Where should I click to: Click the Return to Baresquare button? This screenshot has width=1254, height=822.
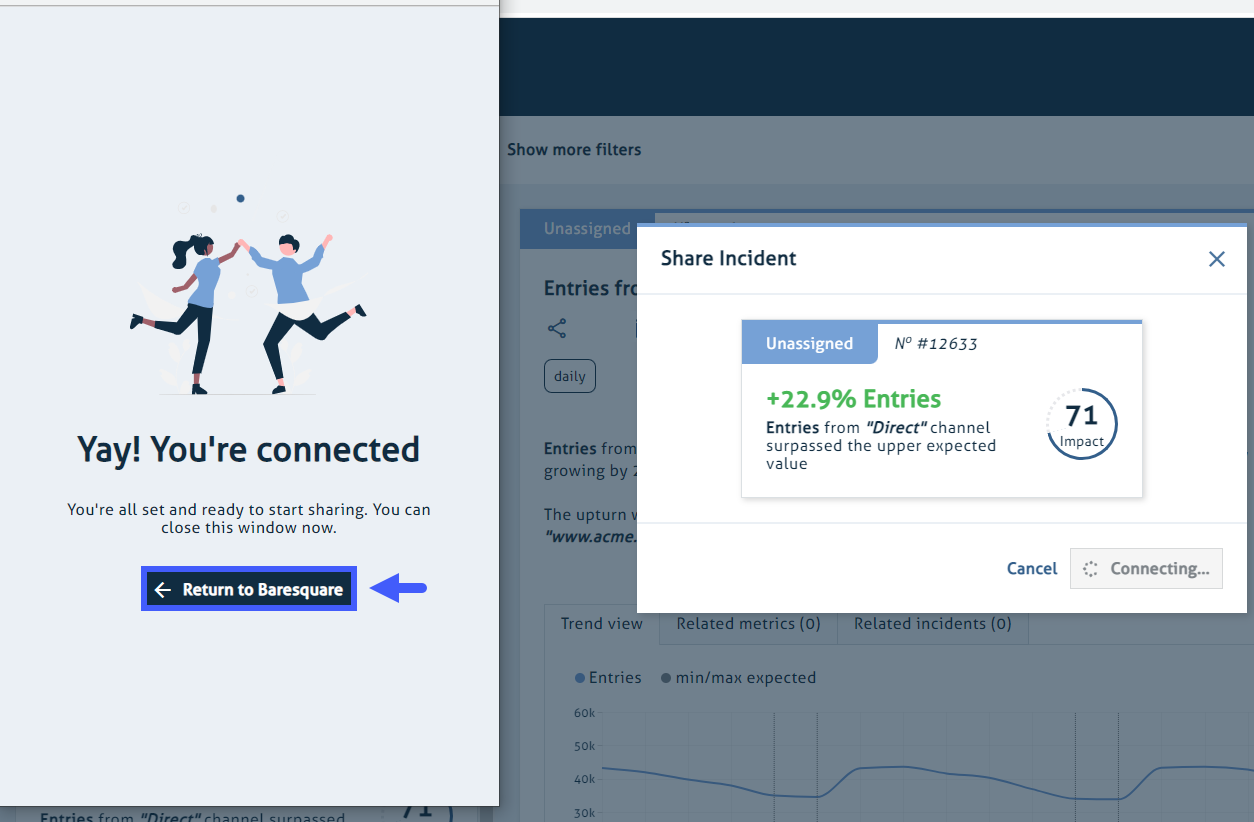point(248,589)
